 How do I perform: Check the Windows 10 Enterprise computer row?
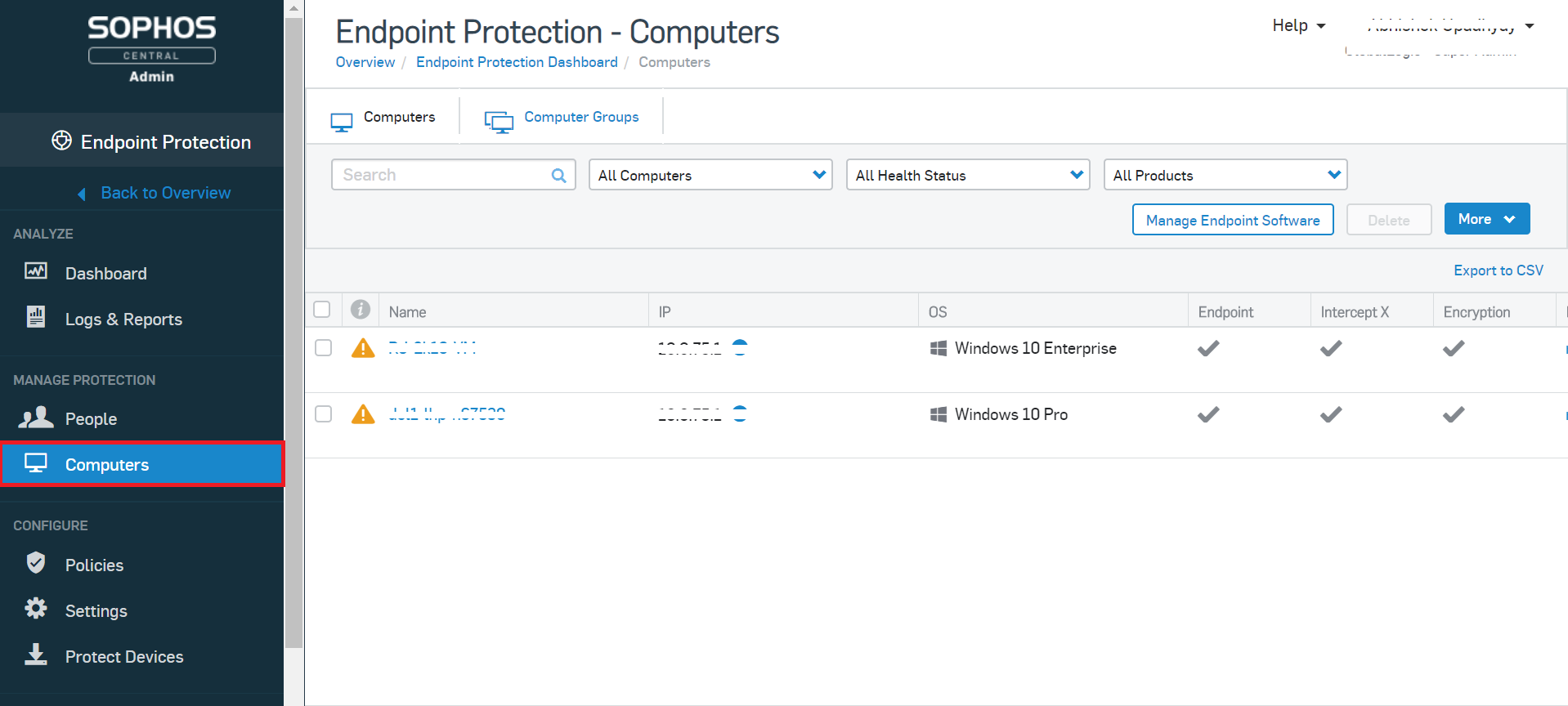coord(324,348)
